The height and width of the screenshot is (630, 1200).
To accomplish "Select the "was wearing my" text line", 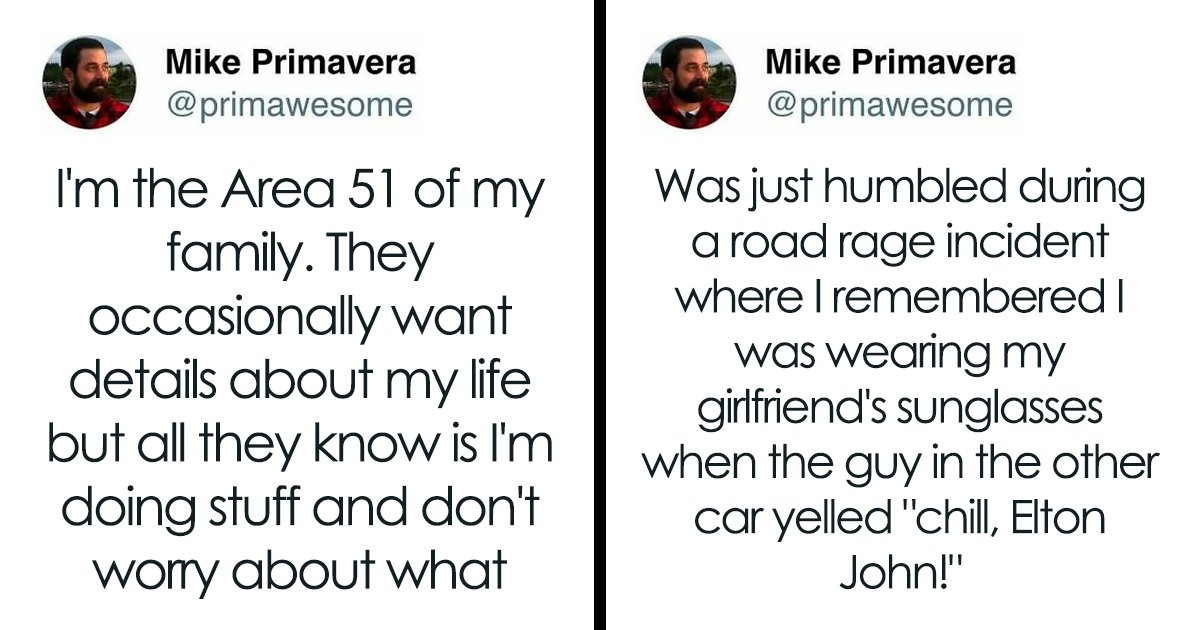I will [x=900, y=355].
